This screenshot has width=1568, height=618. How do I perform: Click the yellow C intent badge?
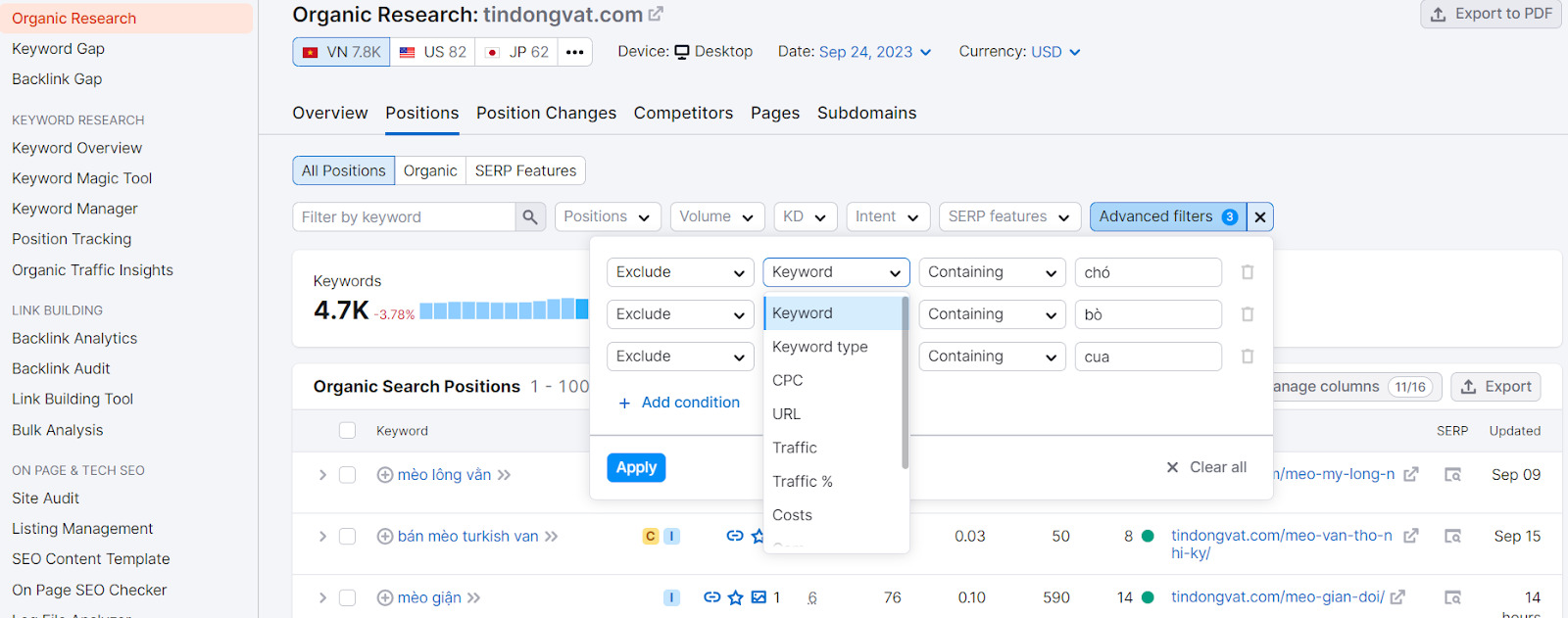point(649,536)
